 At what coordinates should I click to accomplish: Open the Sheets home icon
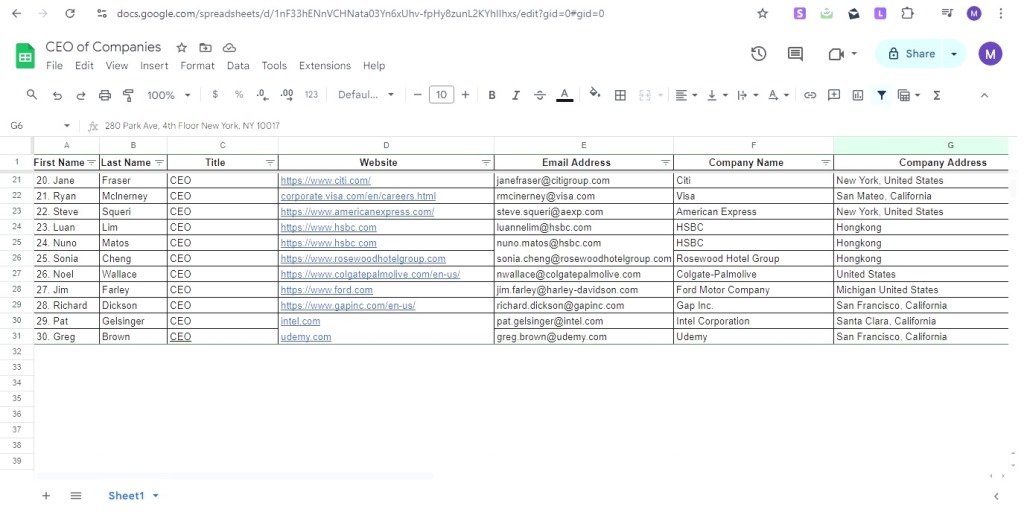25,56
